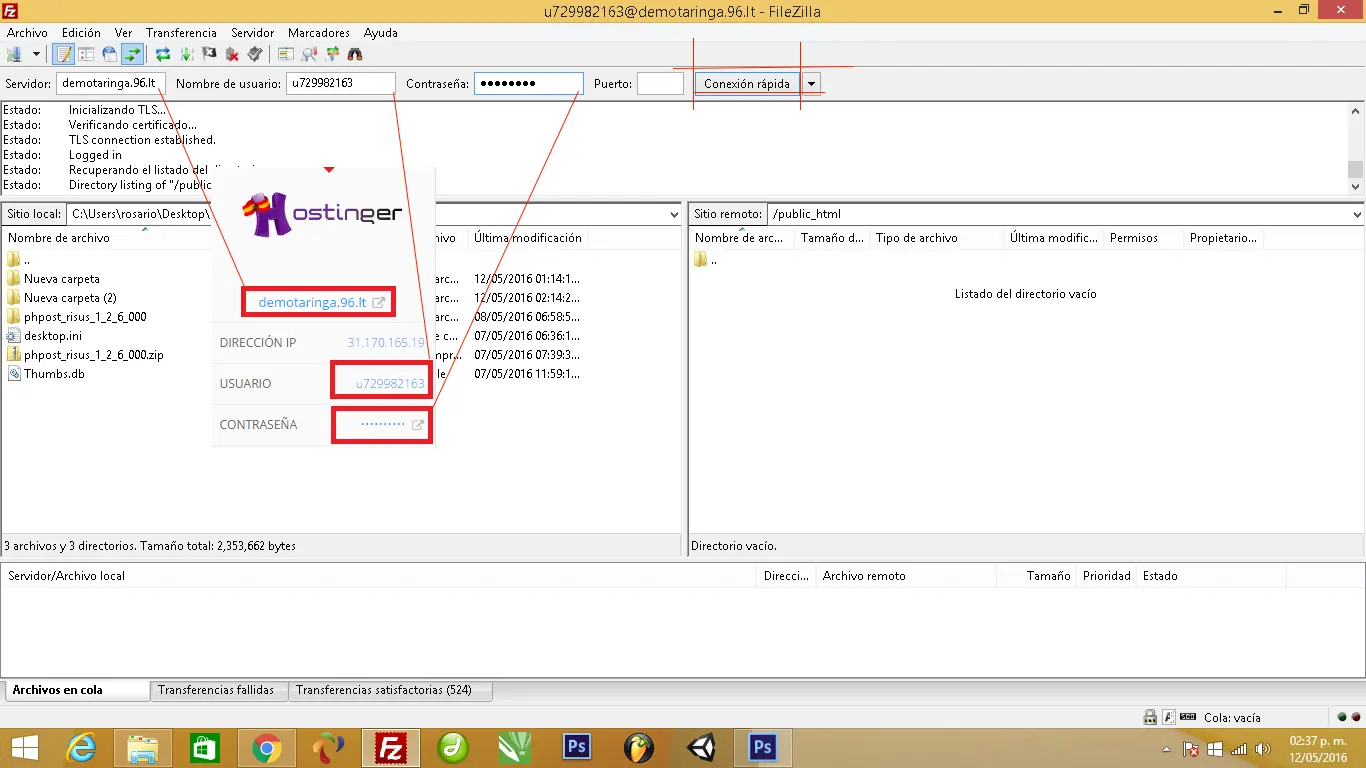Click the message log scrollbar down arrow
This screenshot has height=768, width=1366.
[x=1356, y=186]
